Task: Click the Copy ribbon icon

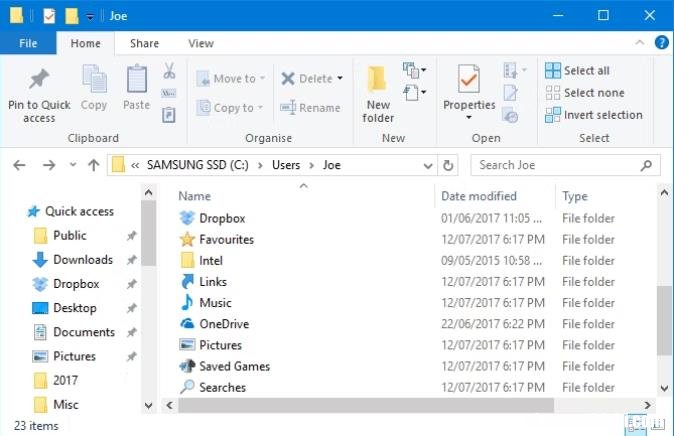Action: (94, 79)
